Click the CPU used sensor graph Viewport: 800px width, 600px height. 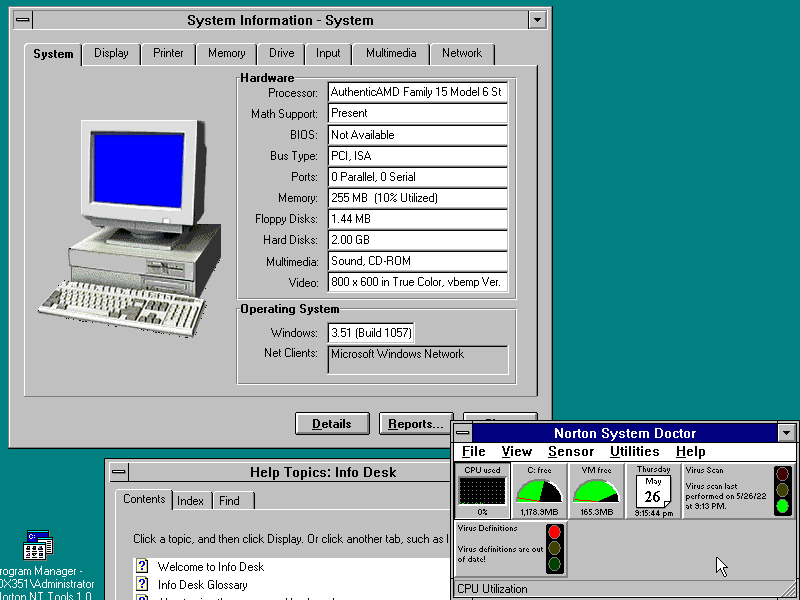tap(482, 491)
